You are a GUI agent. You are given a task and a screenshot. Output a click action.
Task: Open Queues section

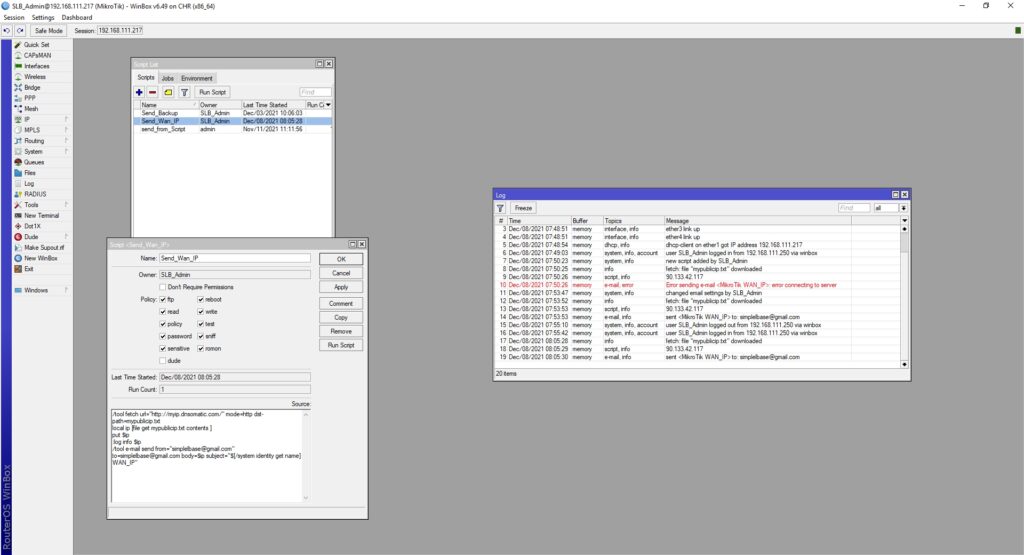point(34,162)
